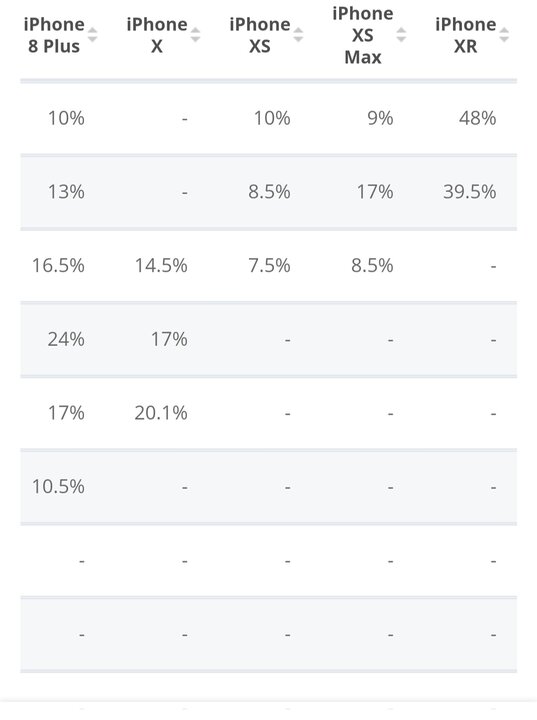Image resolution: width=537 pixels, height=720 pixels.
Task: Click the iPhone XS Max header label
Action: (363, 35)
